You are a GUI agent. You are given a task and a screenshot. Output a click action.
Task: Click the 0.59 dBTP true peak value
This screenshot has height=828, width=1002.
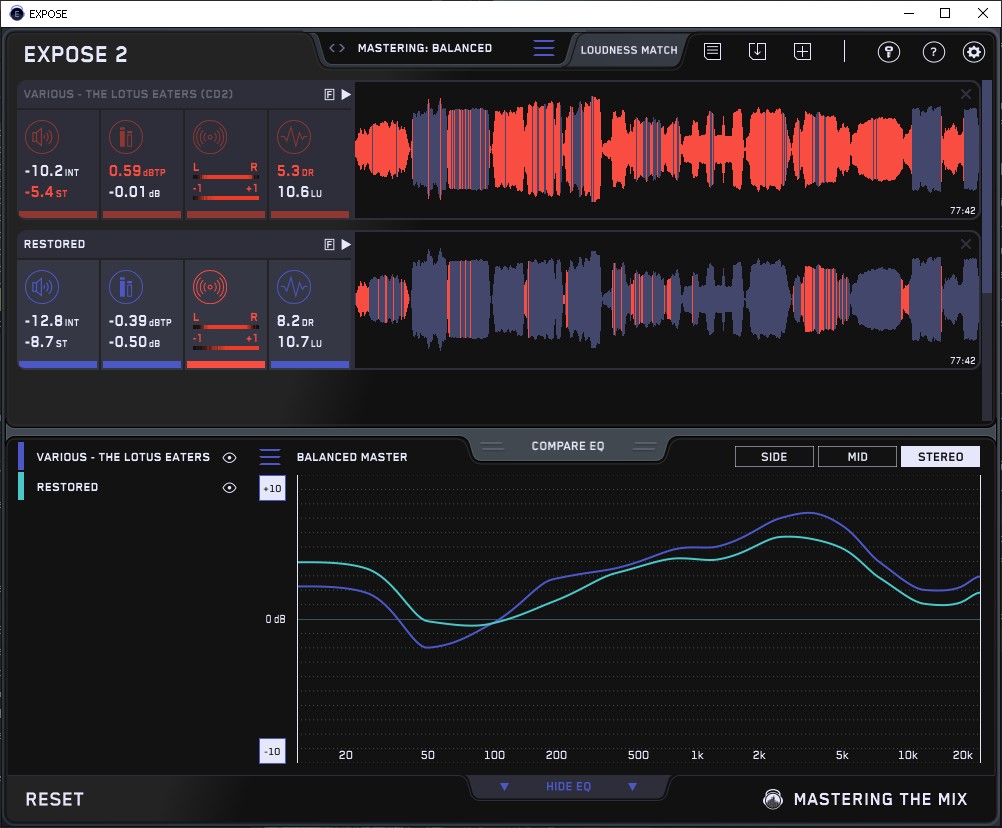click(x=137, y=171)
